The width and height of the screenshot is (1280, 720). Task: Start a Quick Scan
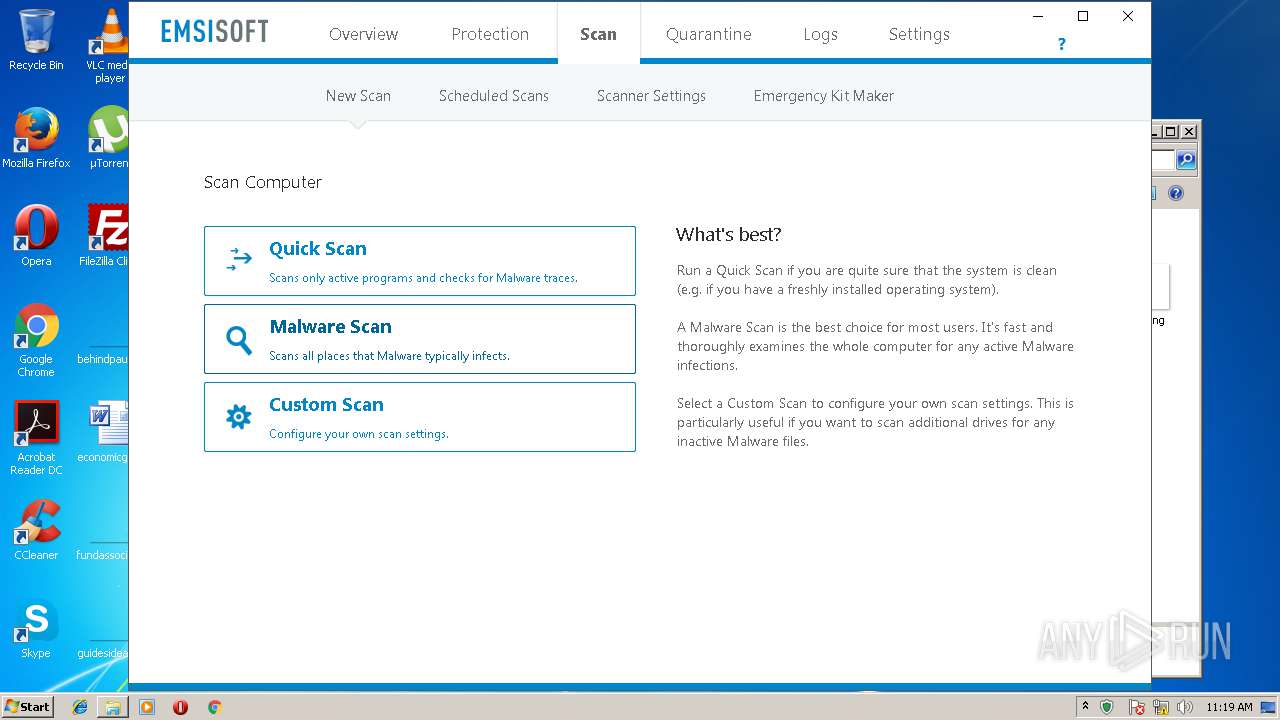tap(420, 261)
